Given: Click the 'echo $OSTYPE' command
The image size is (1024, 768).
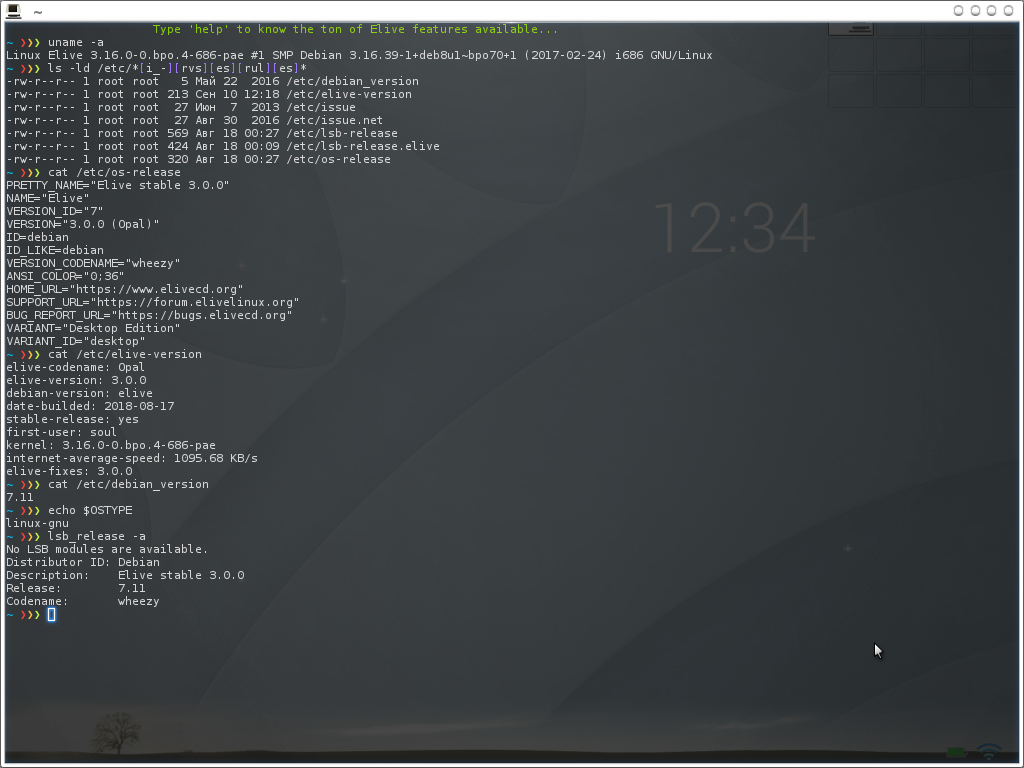Looking at the screenshot, I should [90, 511].
